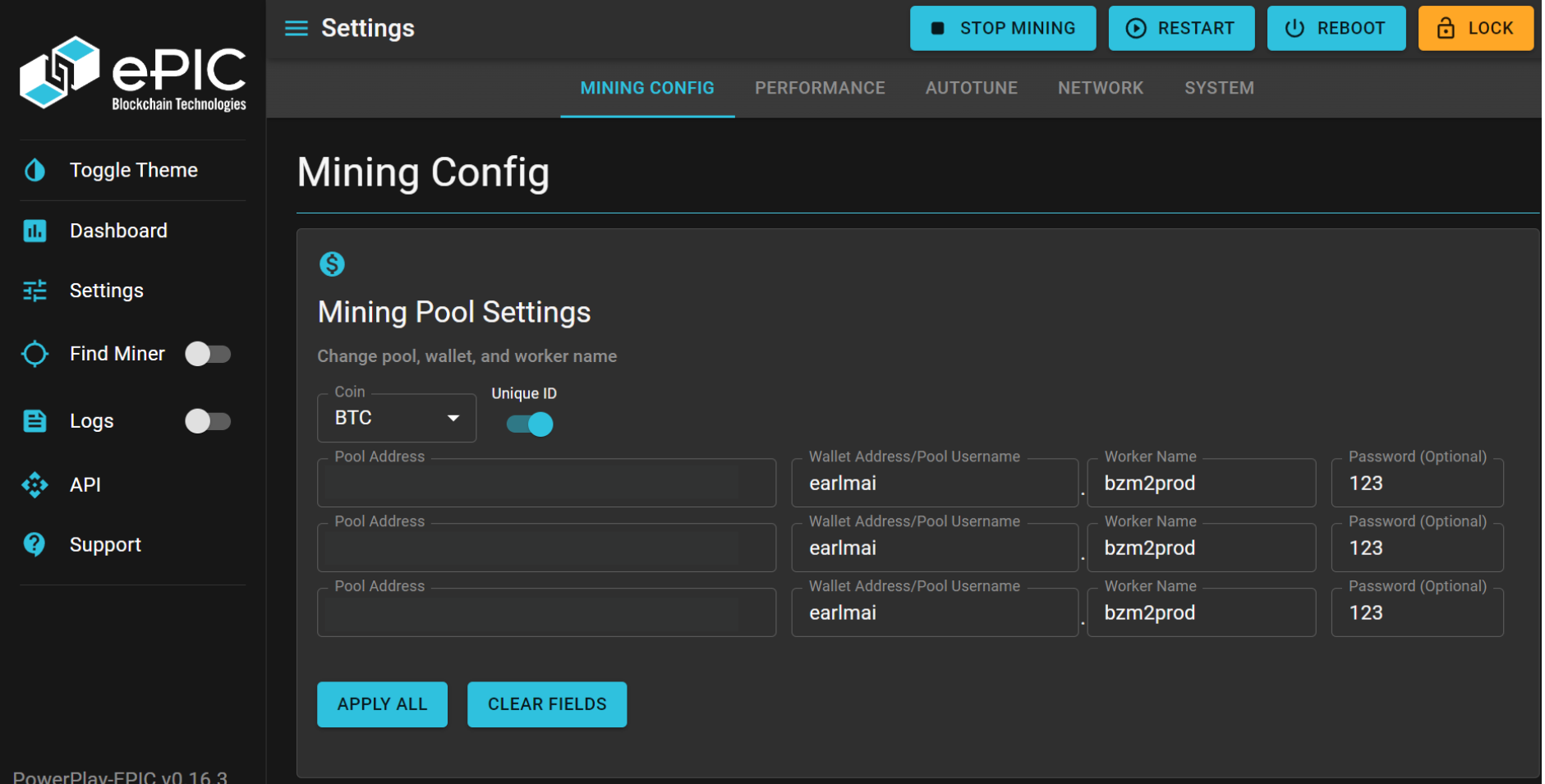Screen dimensions: 1545x784
Task: Switch to the Performance tab
Action: 819,88
